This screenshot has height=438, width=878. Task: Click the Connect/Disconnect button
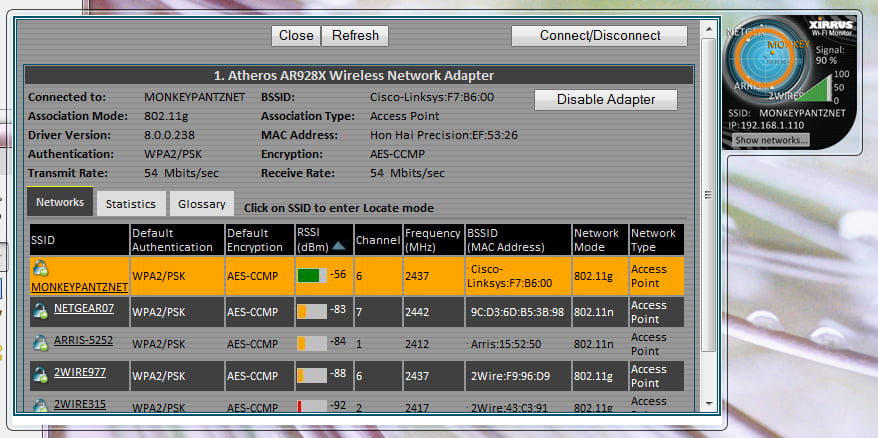click(x=599, y=36)
